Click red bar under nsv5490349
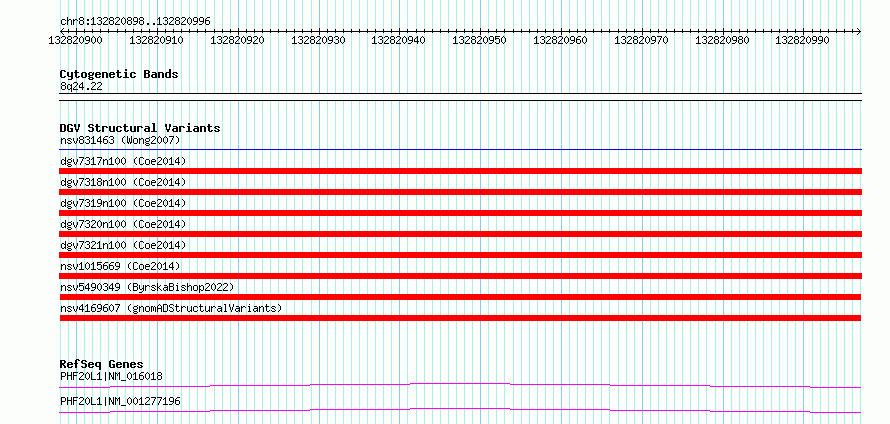This screenshot has height=424, width=890. pyautogui.click(x=460, y=297)
